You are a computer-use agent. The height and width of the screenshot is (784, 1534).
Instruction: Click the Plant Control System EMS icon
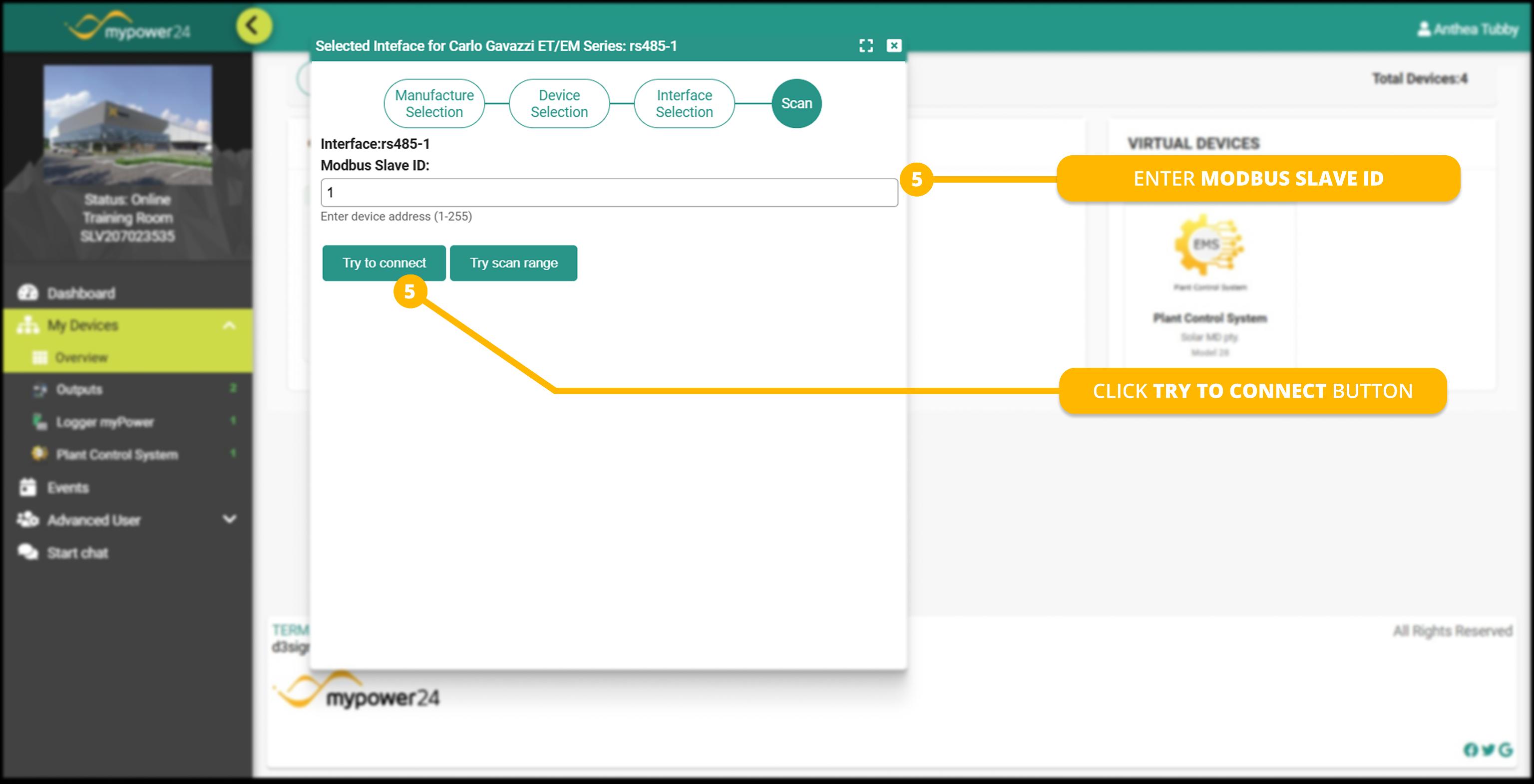[x=1207, y=245]
